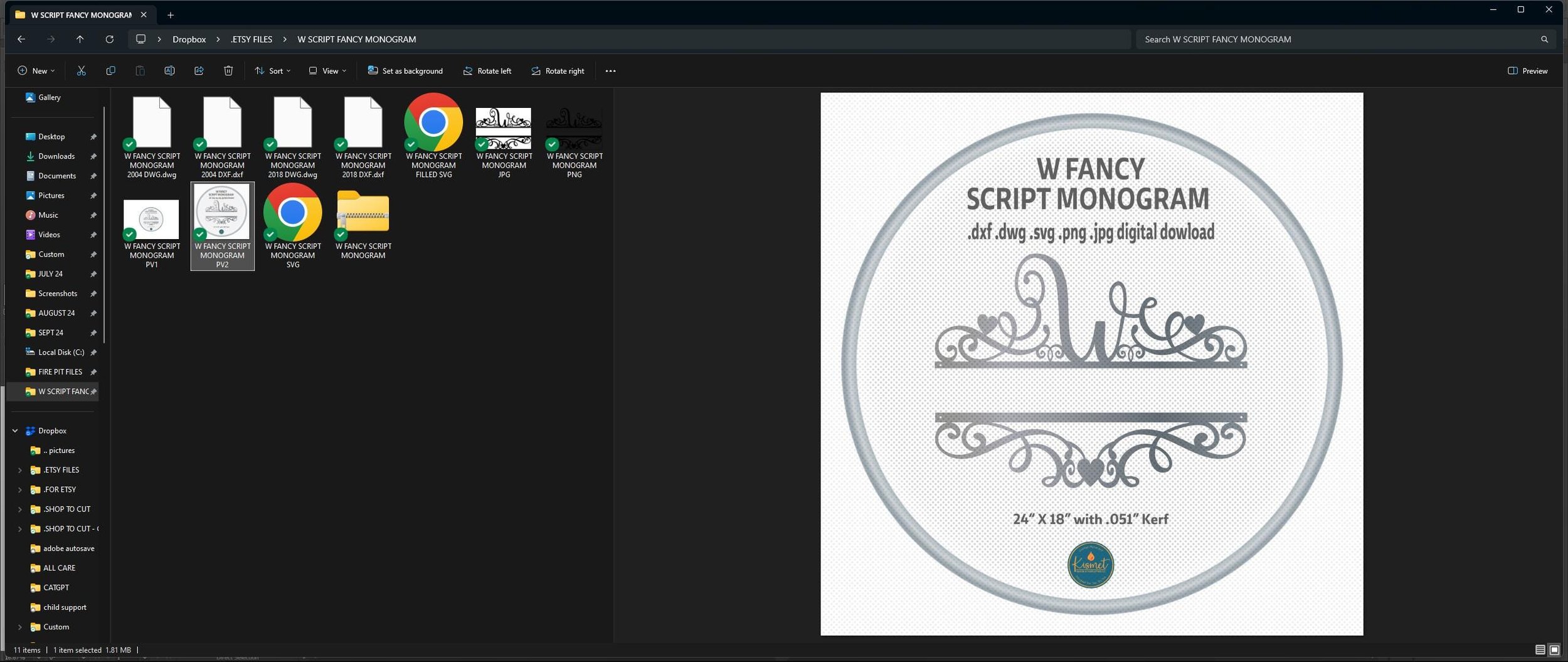Select the FILLED SVG Chrome file
1568x662 pixels.
click(x=433, y=137)
